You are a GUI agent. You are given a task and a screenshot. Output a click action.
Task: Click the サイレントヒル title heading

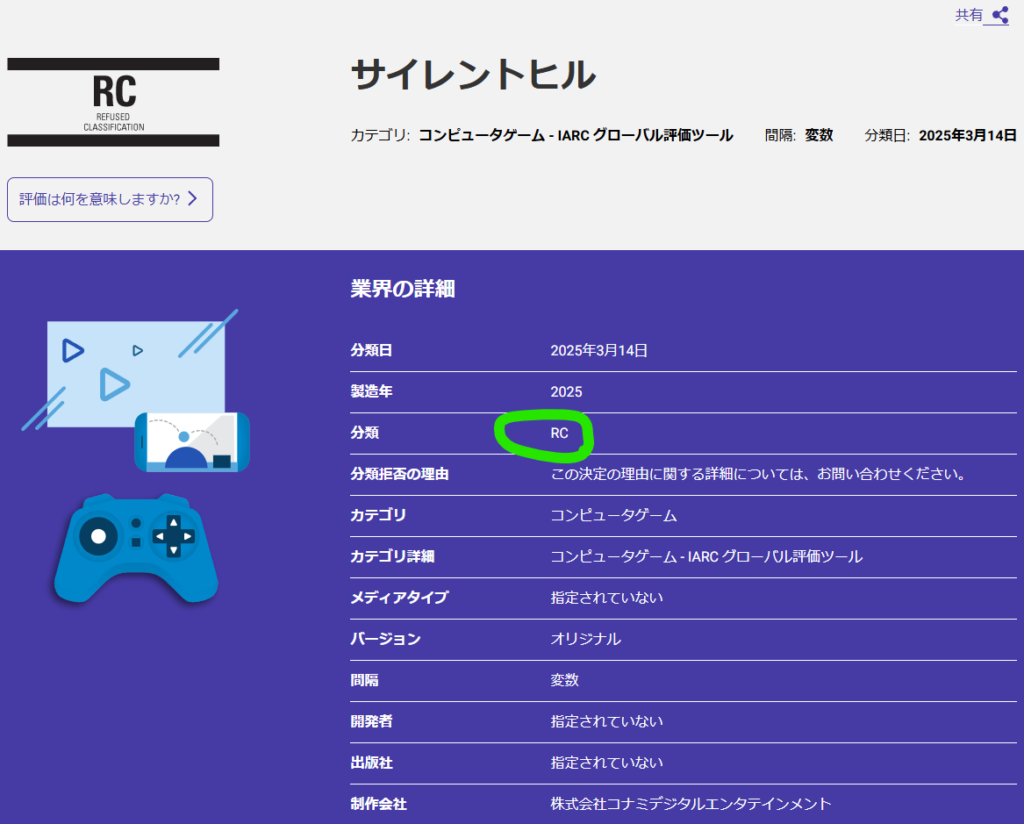473,74
